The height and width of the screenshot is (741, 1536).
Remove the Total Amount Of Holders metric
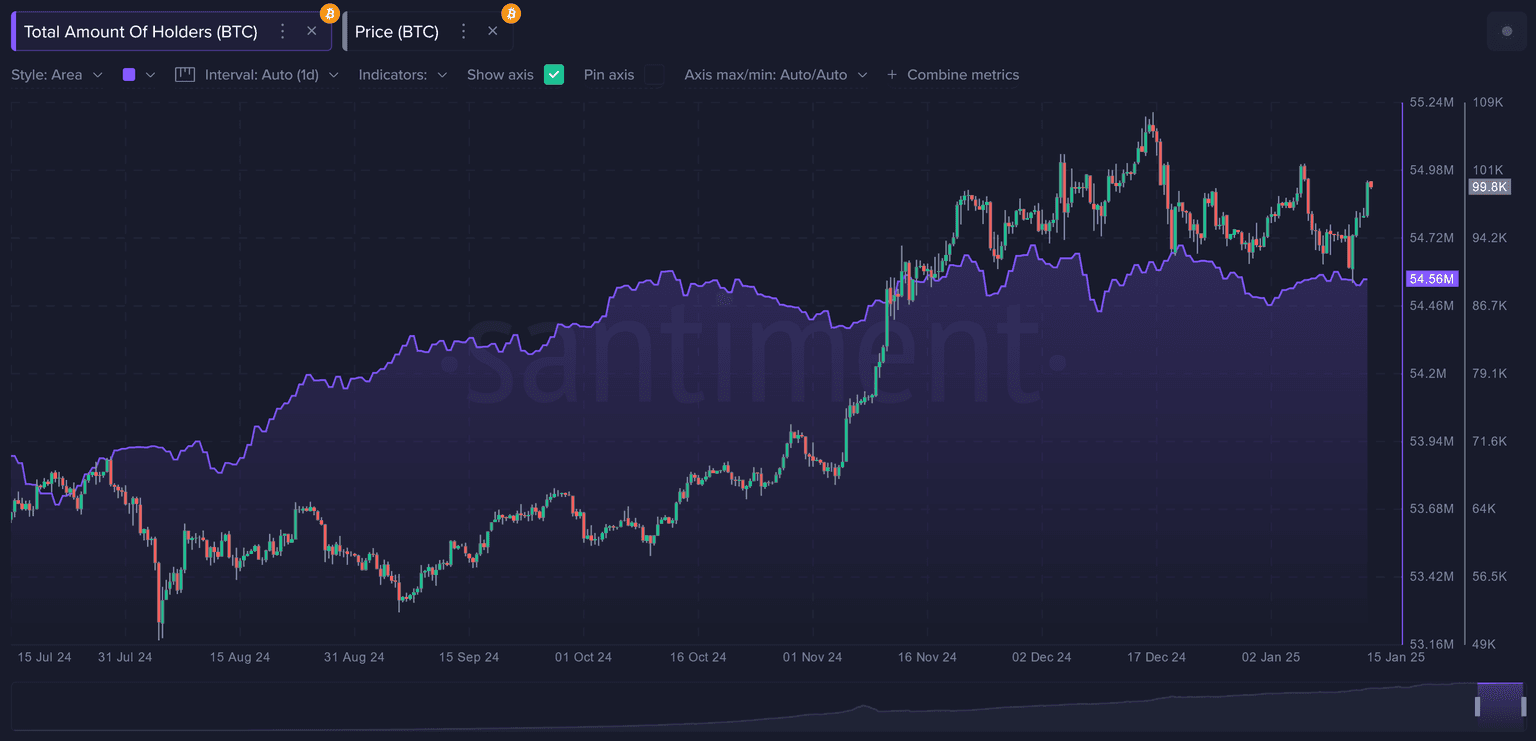pyautogui.click(x=312, y=31)
